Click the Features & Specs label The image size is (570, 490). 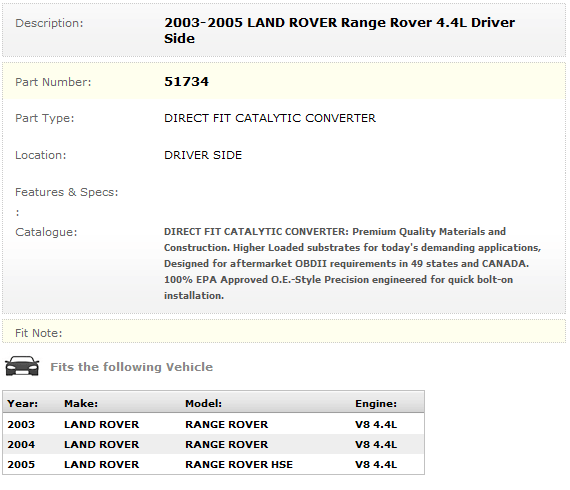(67, 192)
